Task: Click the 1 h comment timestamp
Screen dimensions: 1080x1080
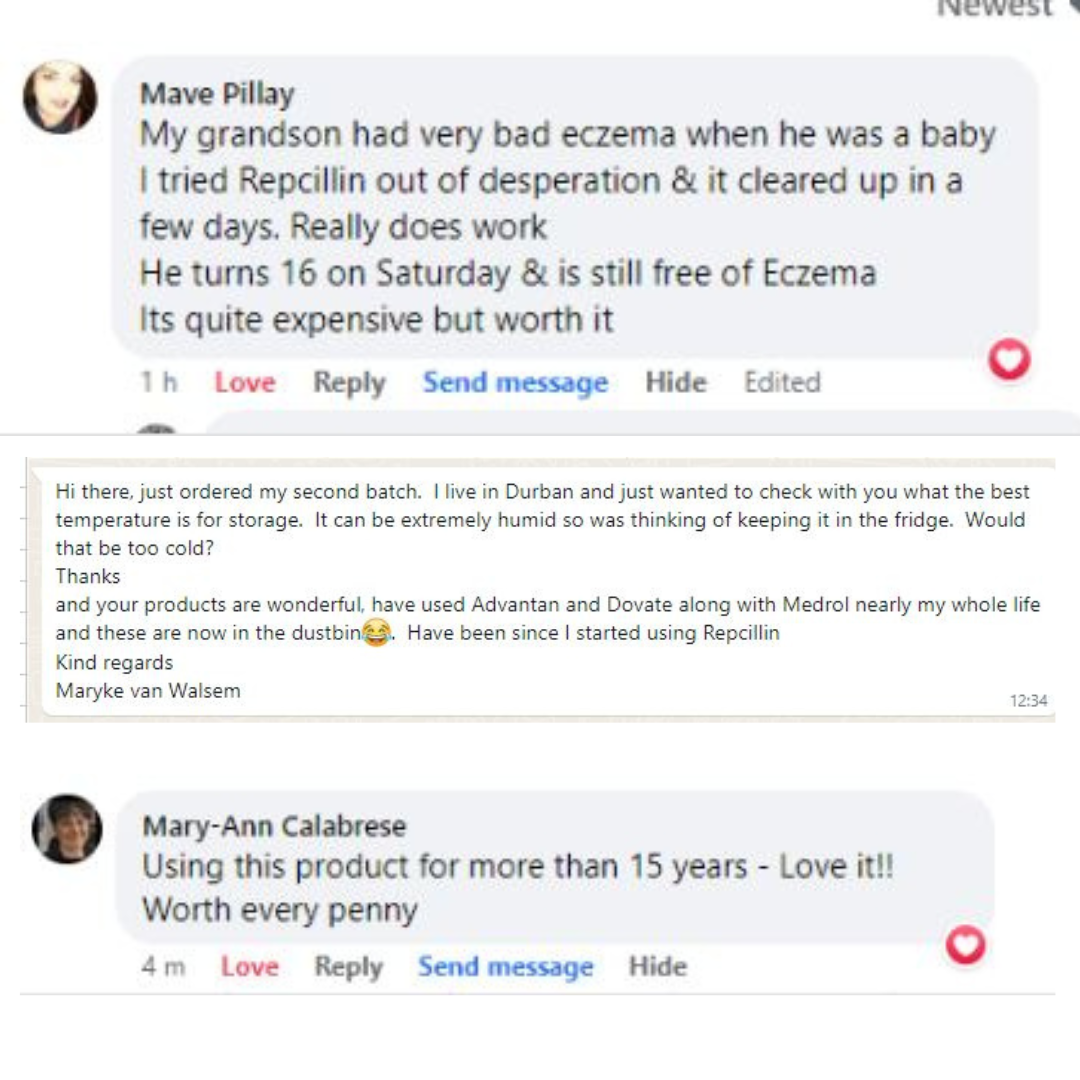Action: pos(159,382)
